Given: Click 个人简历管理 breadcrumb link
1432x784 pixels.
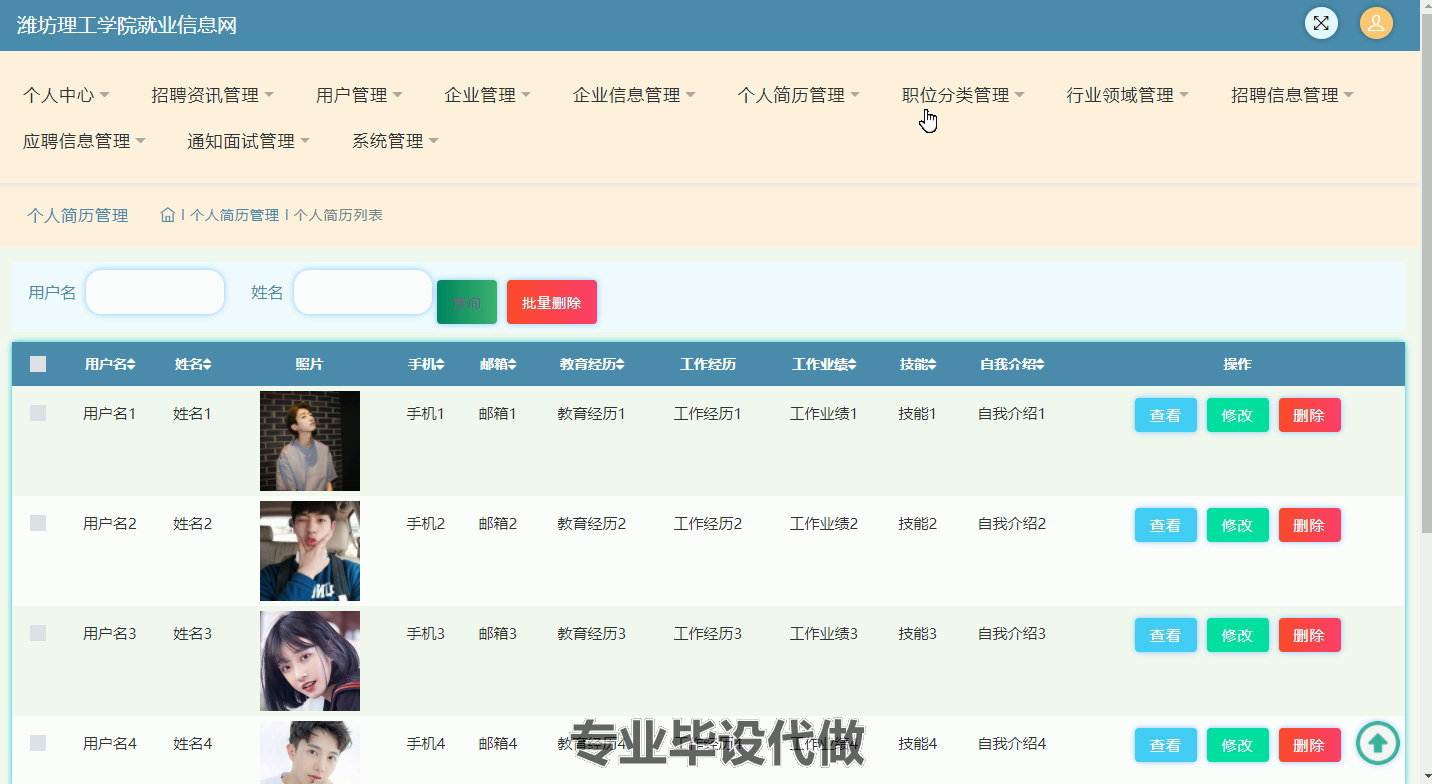Looking at the screenshot, I should pyautogui.click(x=234, y=215).
